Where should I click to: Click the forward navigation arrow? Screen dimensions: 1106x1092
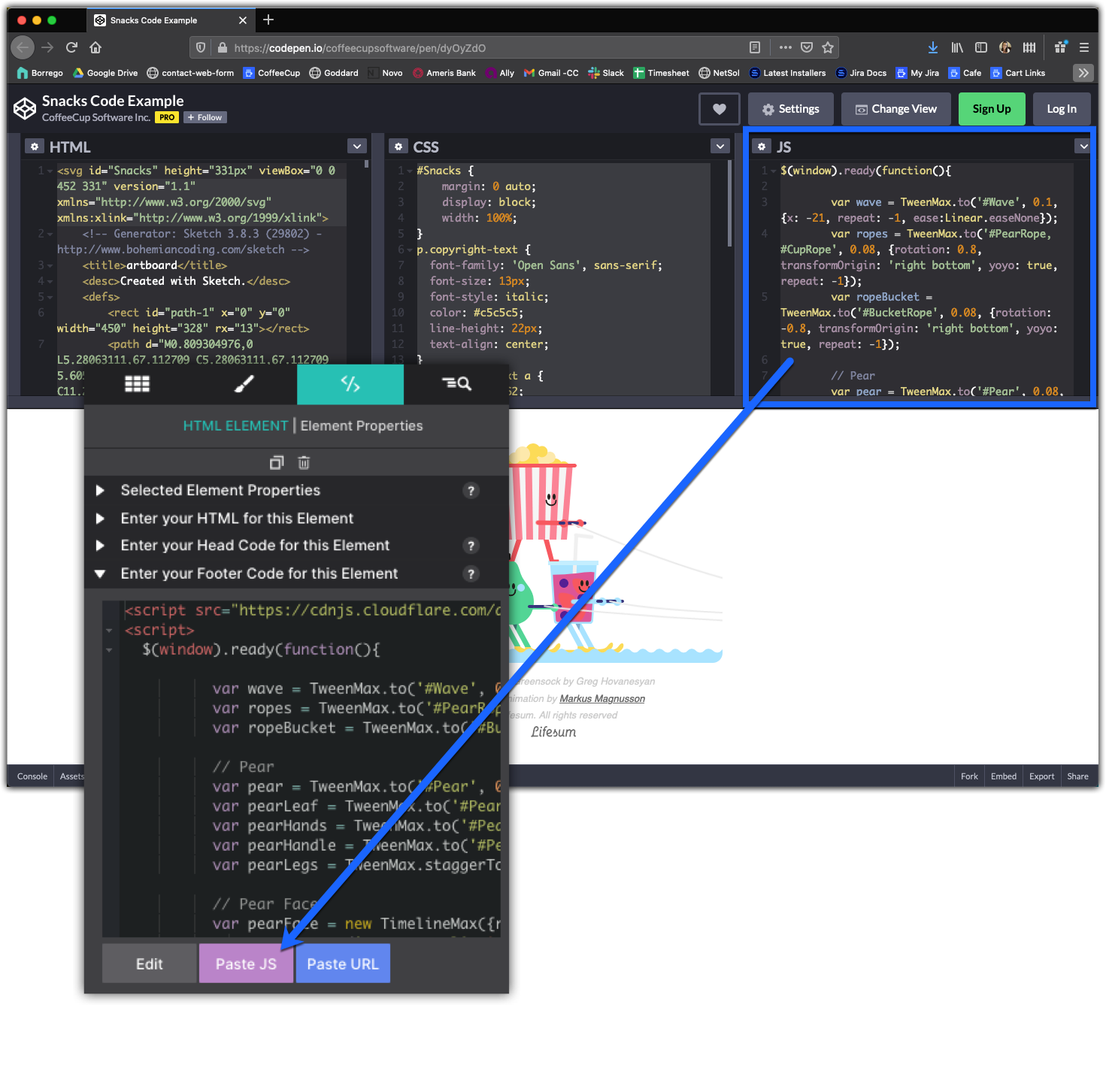[47, 47]
